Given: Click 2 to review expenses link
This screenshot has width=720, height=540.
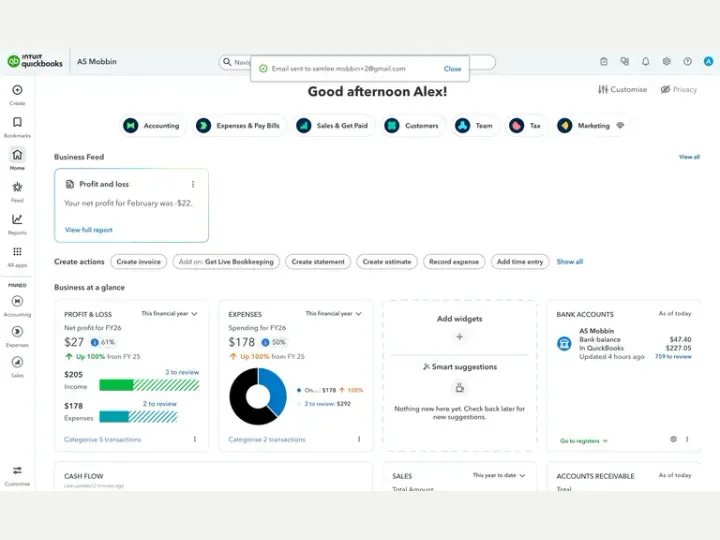Looking at the screenshot, I should coord(159,404).
